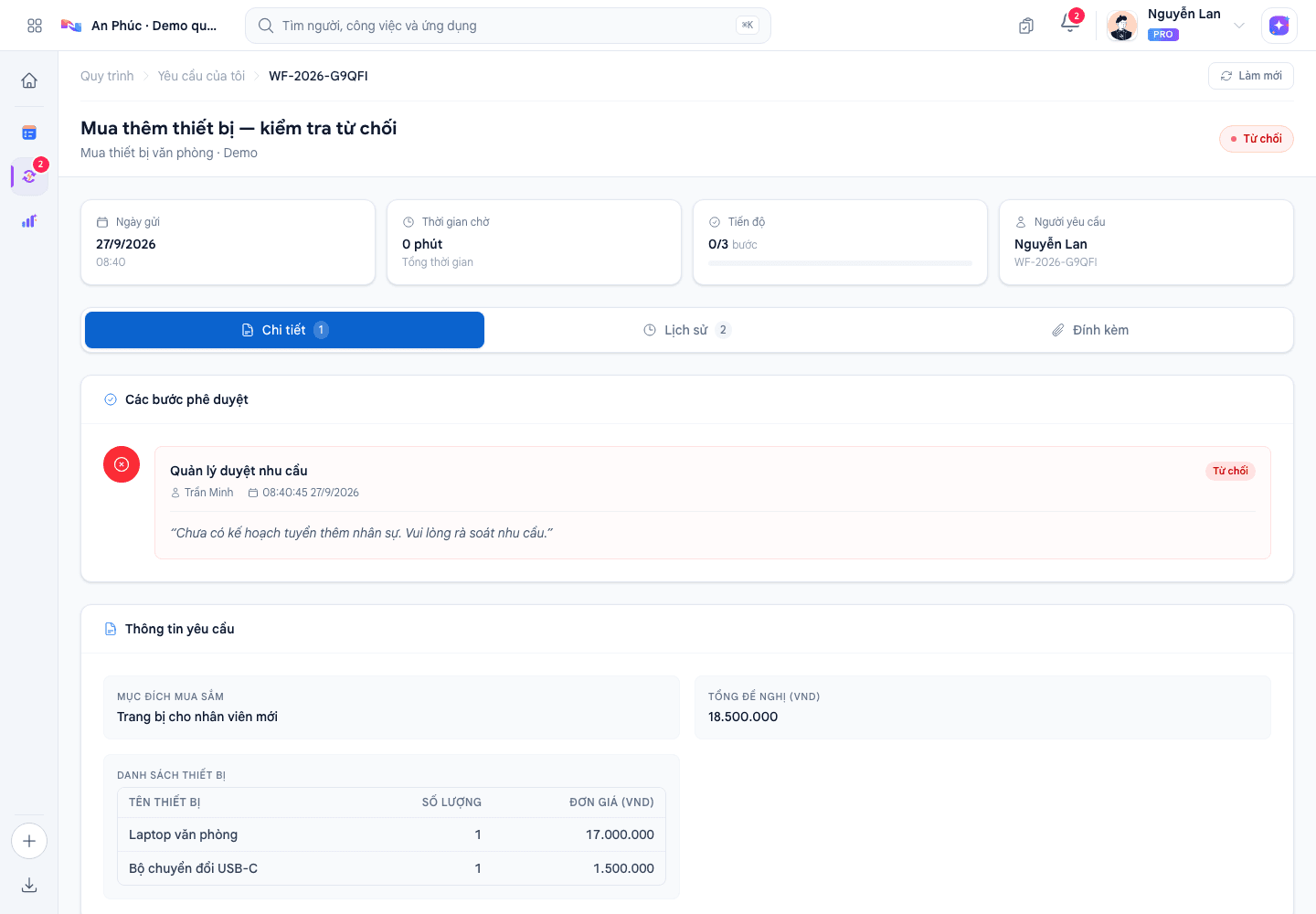Image resolution: width=1316 pixels, height=914 pixels.
Task: Go to Yêu cầu của tôi breadcrumb
Action: click(201, 76)
